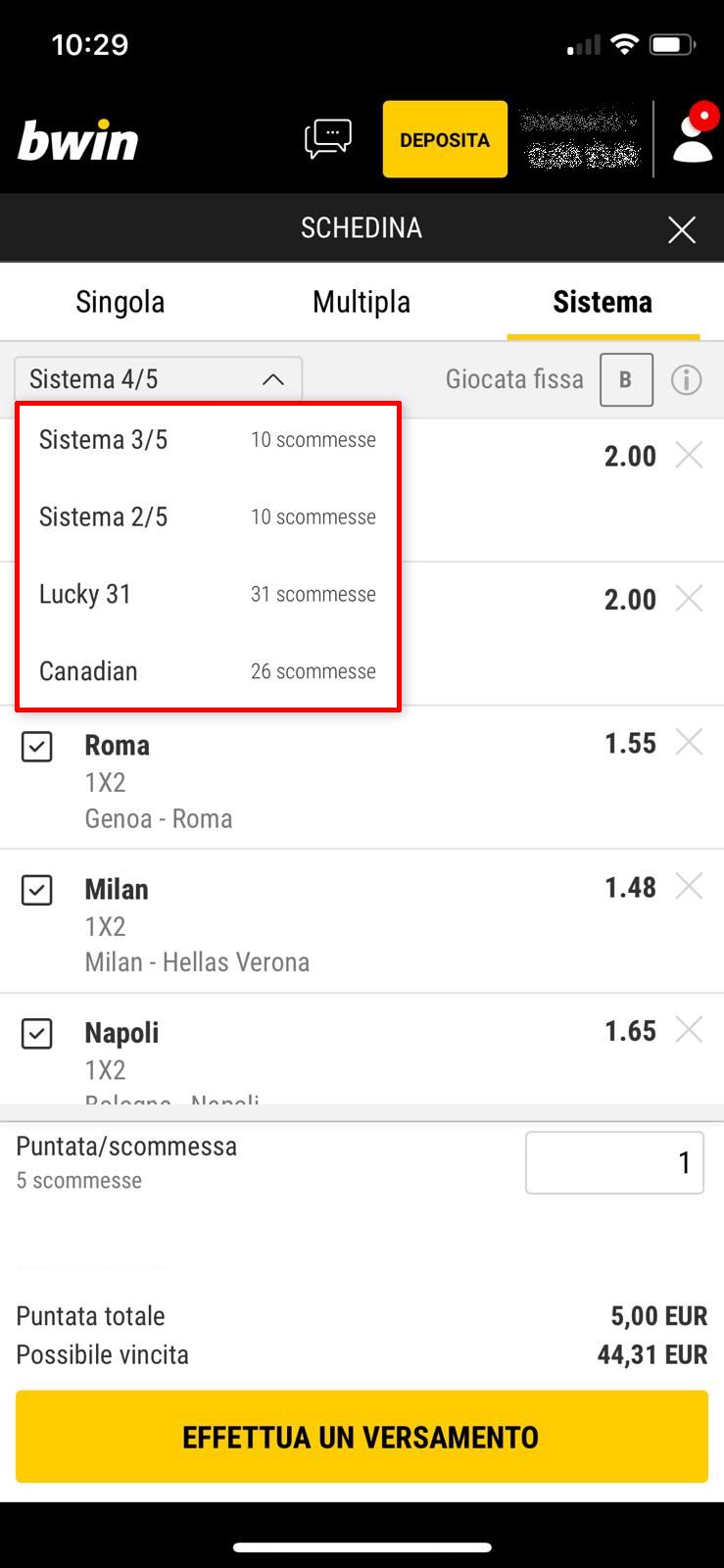Uncheck the Napoli selection checkbox
724x1568 pixels.
[x=37, y=1034]
